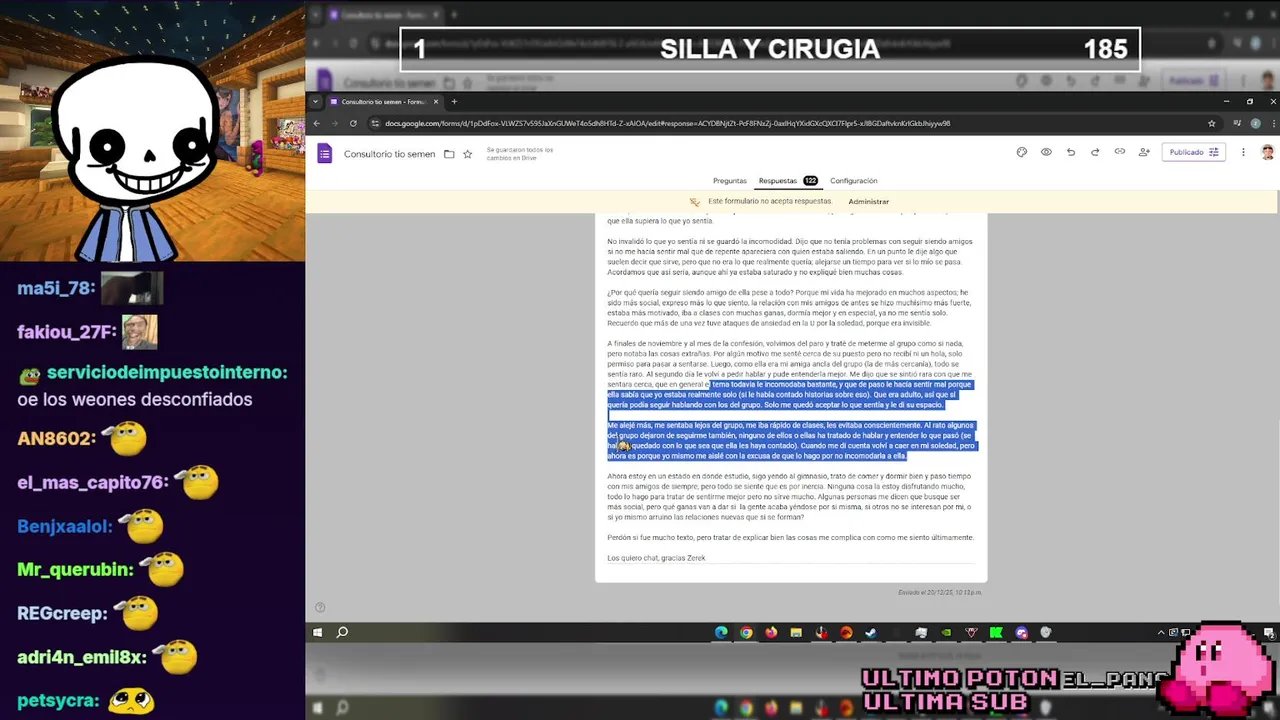Image resolution: width=1280 pixels, height=720 pixels.
Task: Open File Explorer from the taskbar
Action: 796,632
